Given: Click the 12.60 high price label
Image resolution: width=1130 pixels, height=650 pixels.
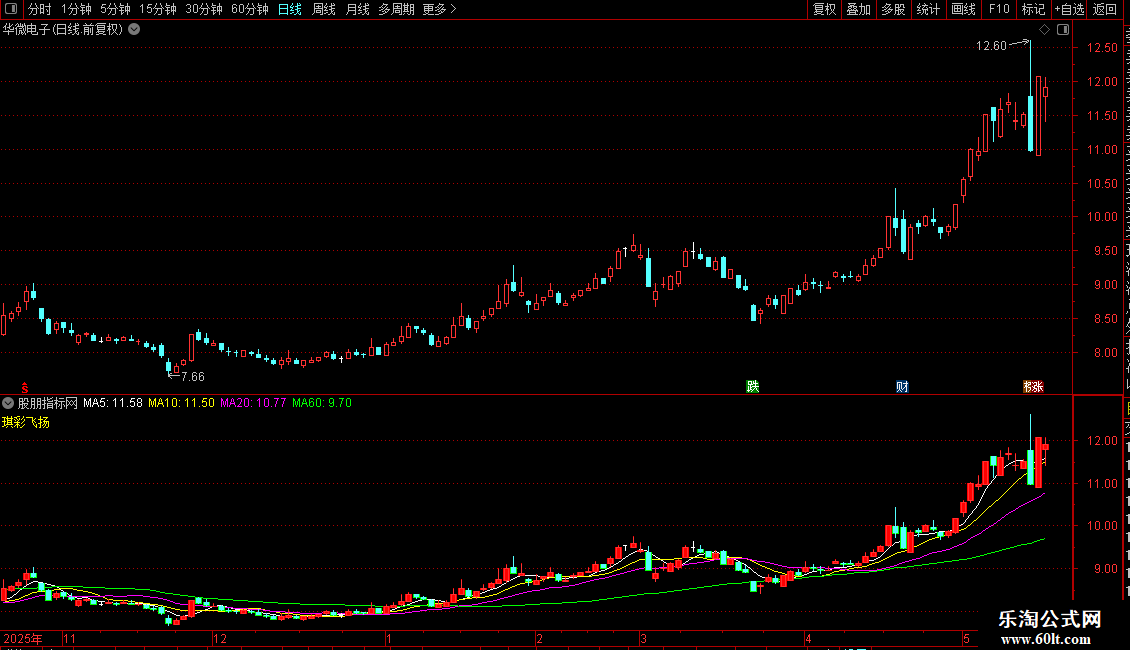Looking at the screenshot, I should coord(991,46).
